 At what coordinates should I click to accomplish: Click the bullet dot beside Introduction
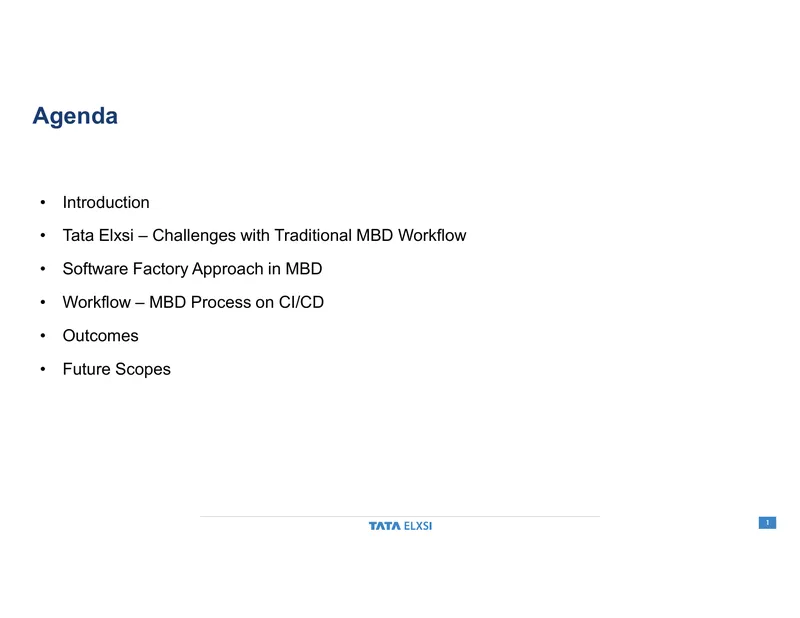tap(43, 203)
